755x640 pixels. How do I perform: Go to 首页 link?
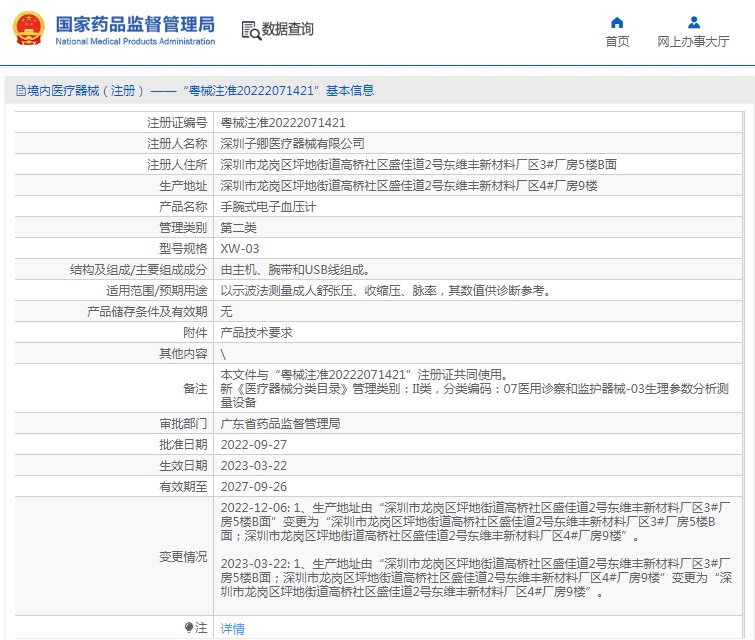[617, 42]
